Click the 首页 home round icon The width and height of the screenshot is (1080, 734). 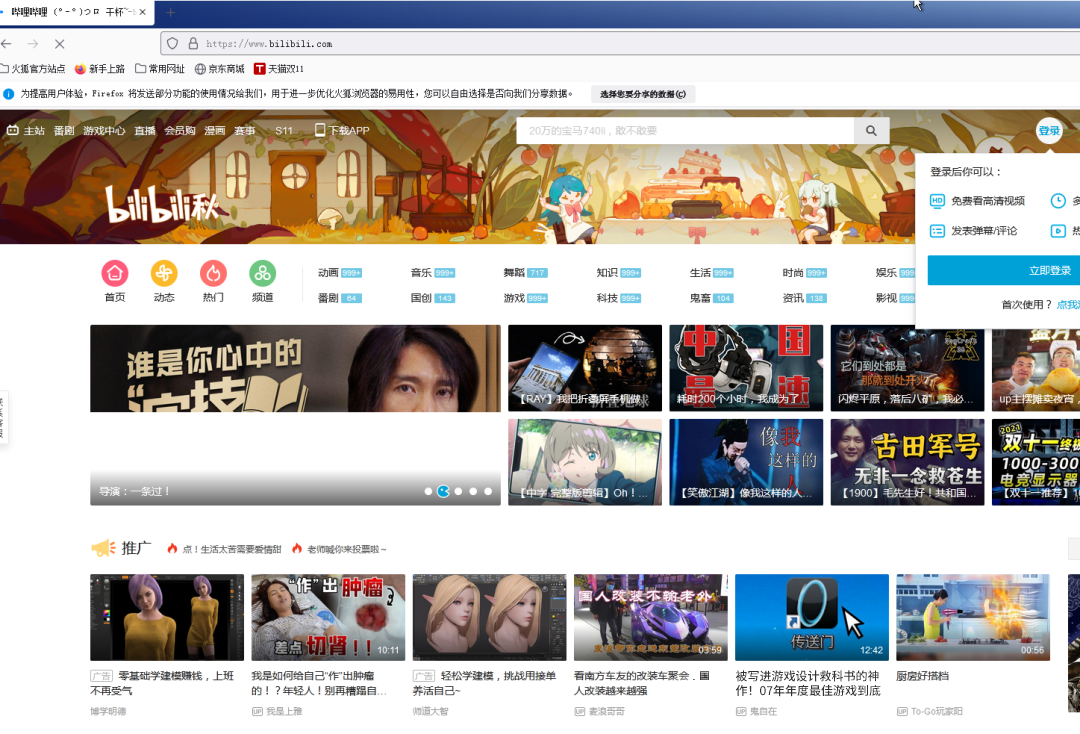(x=115, y=273)
